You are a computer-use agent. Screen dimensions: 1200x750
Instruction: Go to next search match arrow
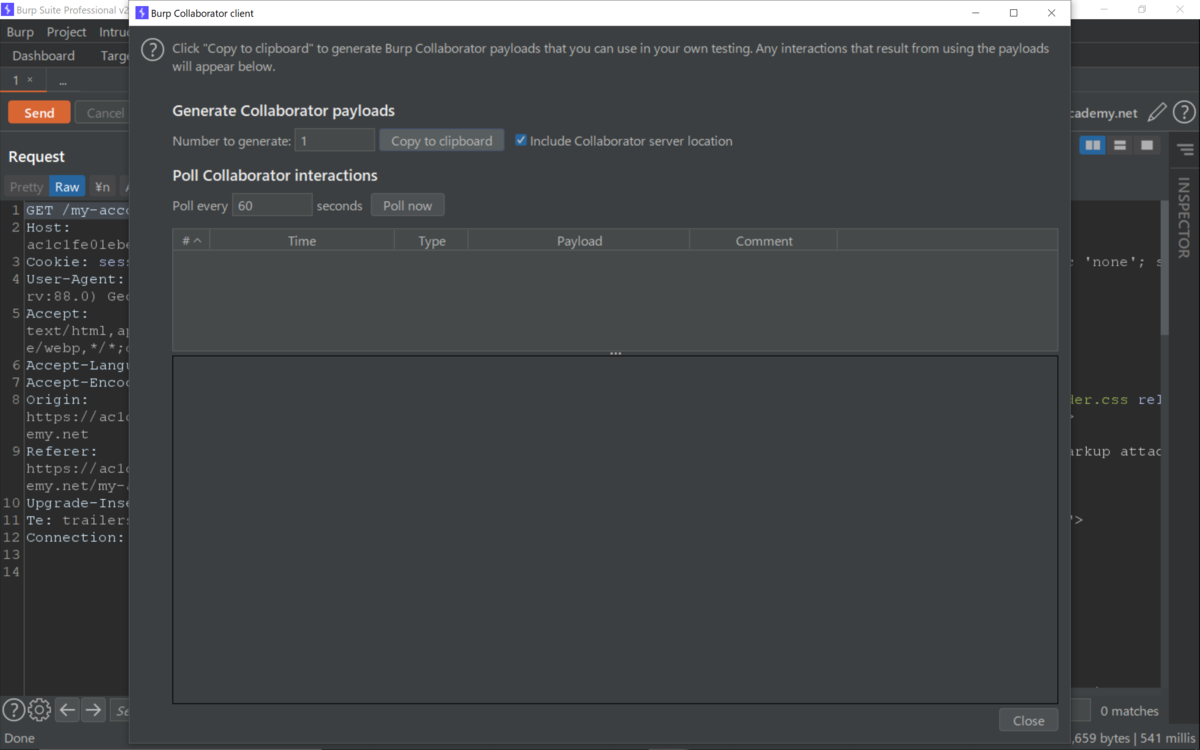click(x=93, y=710)
